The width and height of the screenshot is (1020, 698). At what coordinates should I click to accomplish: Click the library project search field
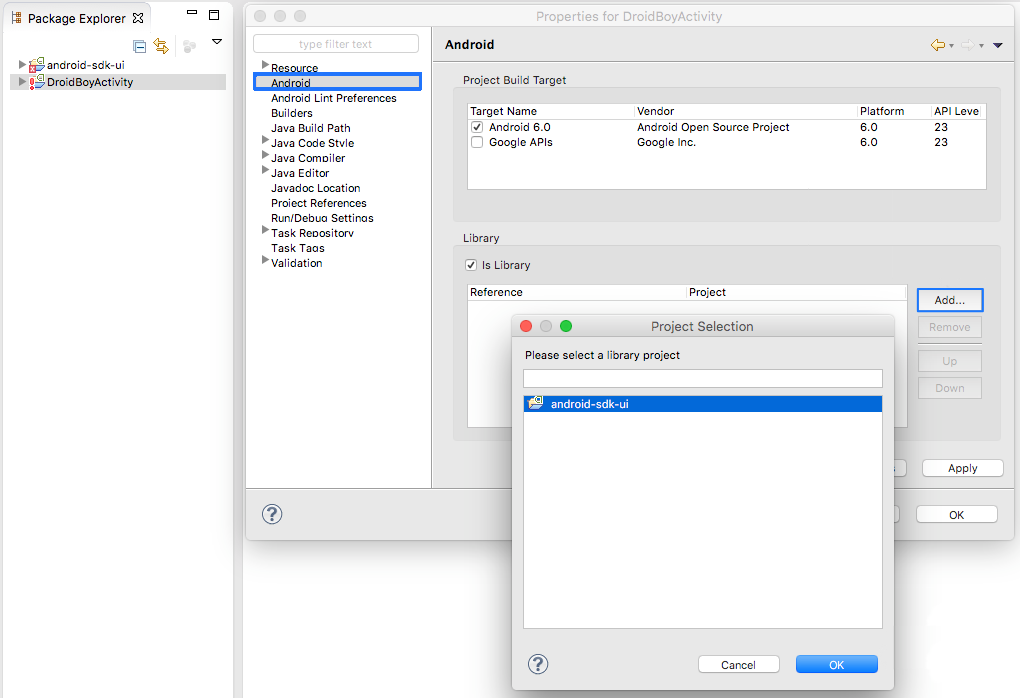coord(702,378)
